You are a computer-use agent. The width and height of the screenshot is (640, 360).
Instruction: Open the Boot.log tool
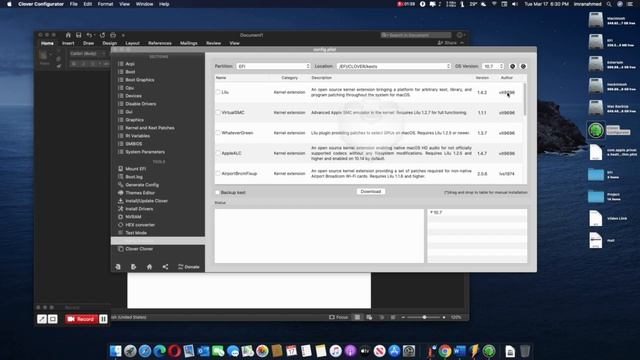134,177
